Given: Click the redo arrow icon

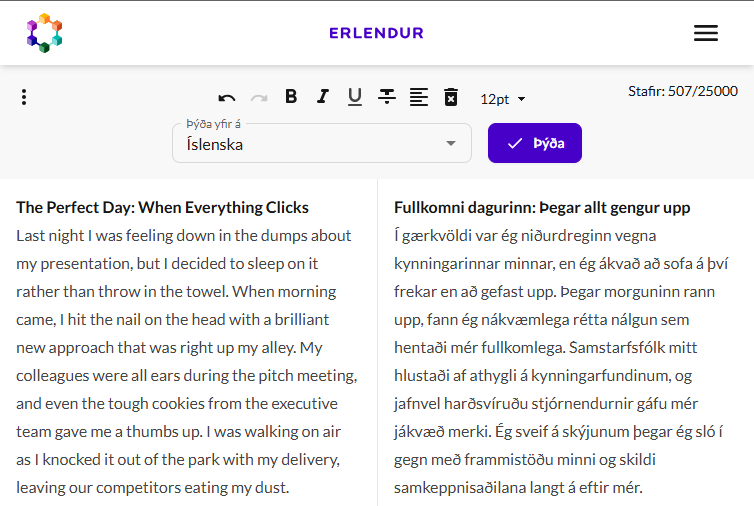Looking at the screenshot, I should [x=259, y=98].
